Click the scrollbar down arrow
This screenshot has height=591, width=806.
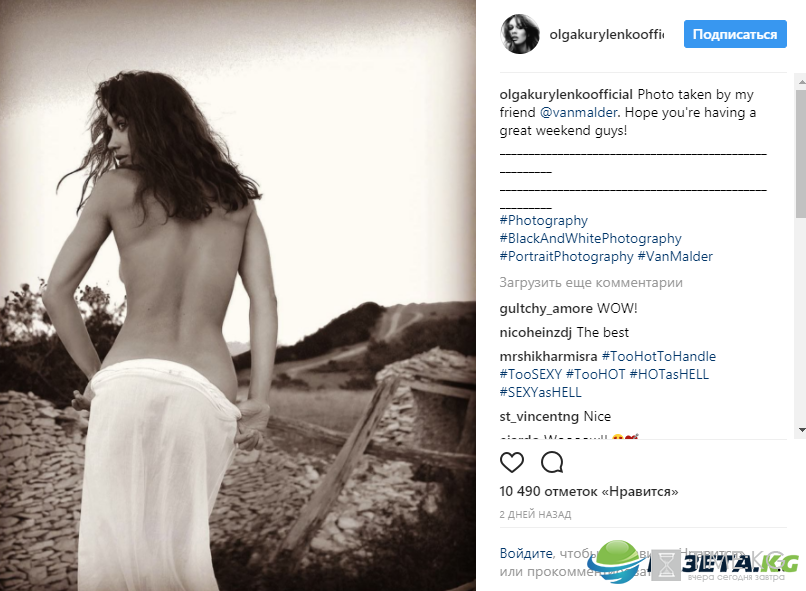[x=801, y=430]
